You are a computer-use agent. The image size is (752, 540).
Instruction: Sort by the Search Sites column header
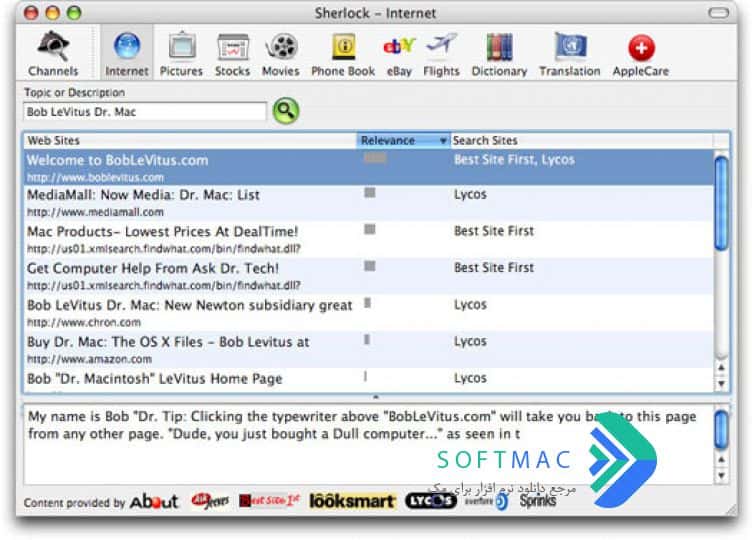pyautogui.click(x=581, y=141)
